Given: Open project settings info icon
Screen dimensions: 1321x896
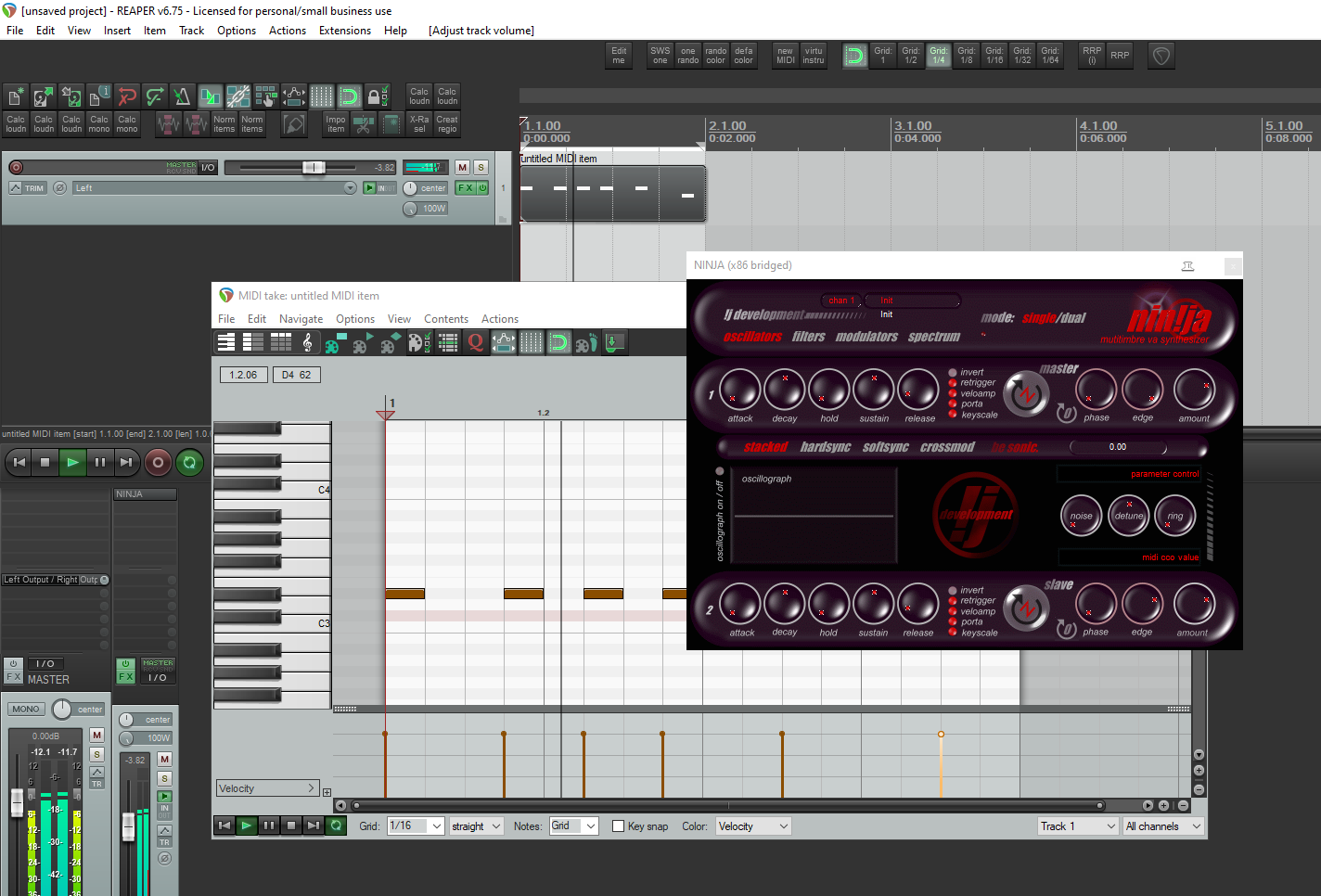Looking at the screenshot, I should pyautogui.click(x=99, y=96).
